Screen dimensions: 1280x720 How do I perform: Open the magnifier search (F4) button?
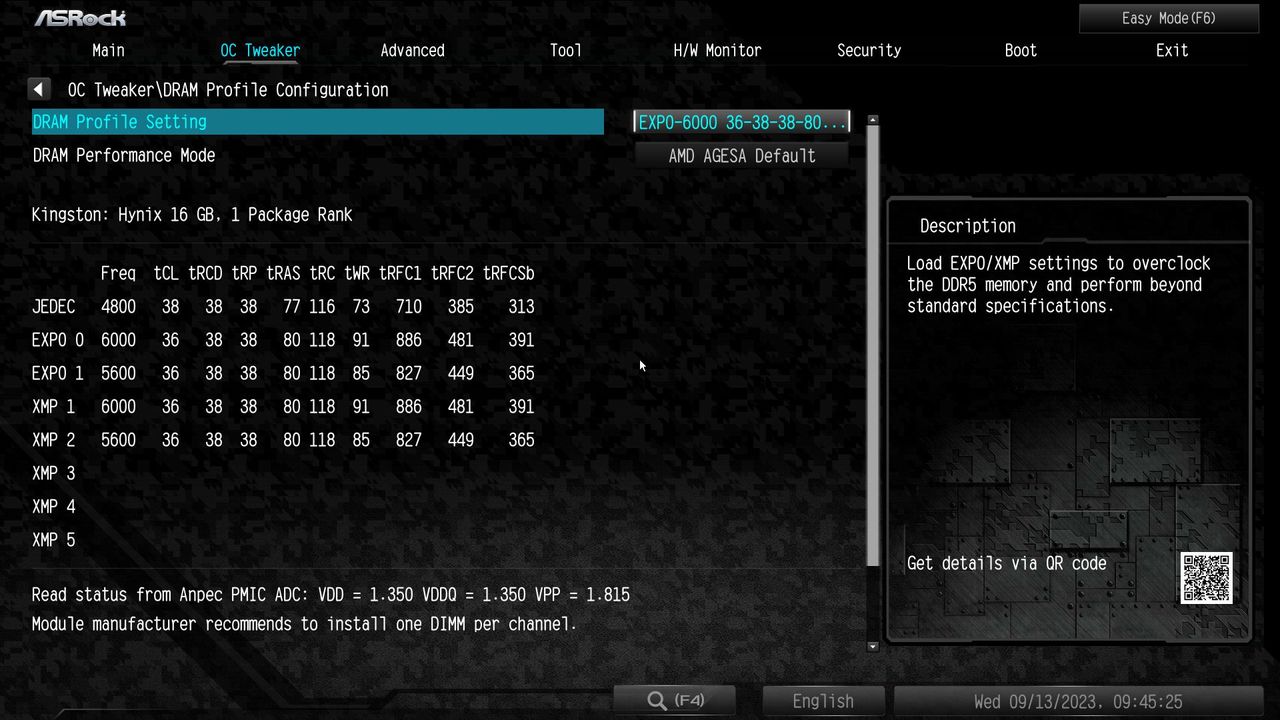coord(675,700)
